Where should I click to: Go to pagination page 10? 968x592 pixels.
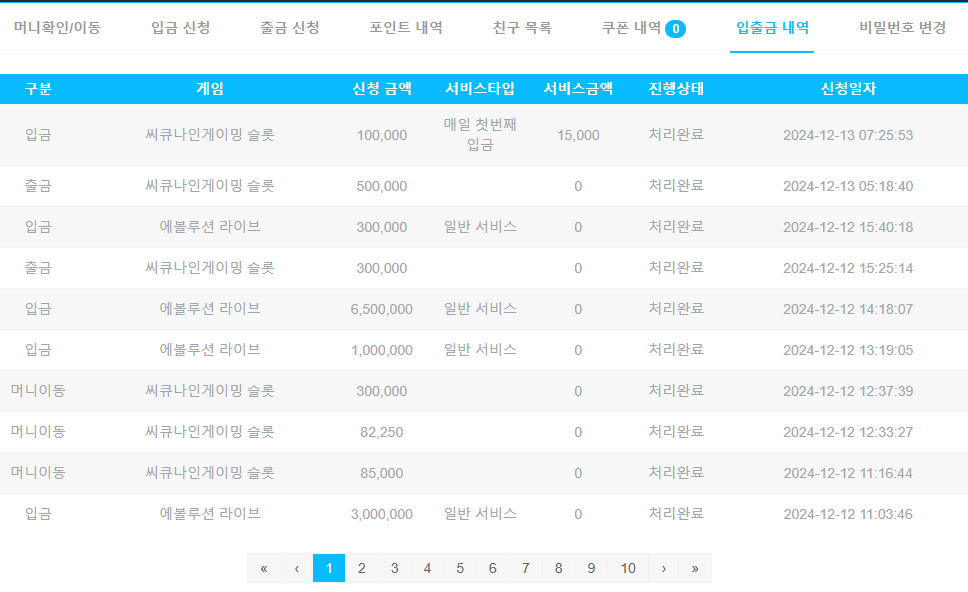[628, 568]
